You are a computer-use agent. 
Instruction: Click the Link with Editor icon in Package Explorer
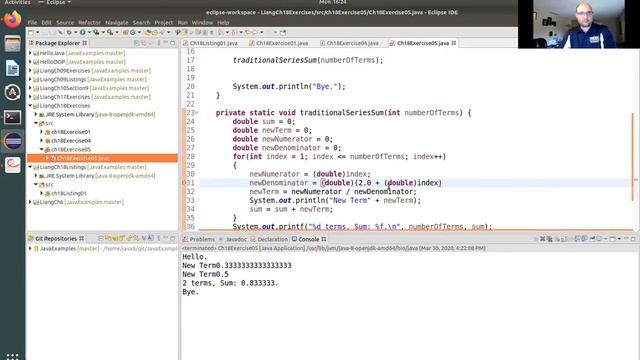(144, 43)
